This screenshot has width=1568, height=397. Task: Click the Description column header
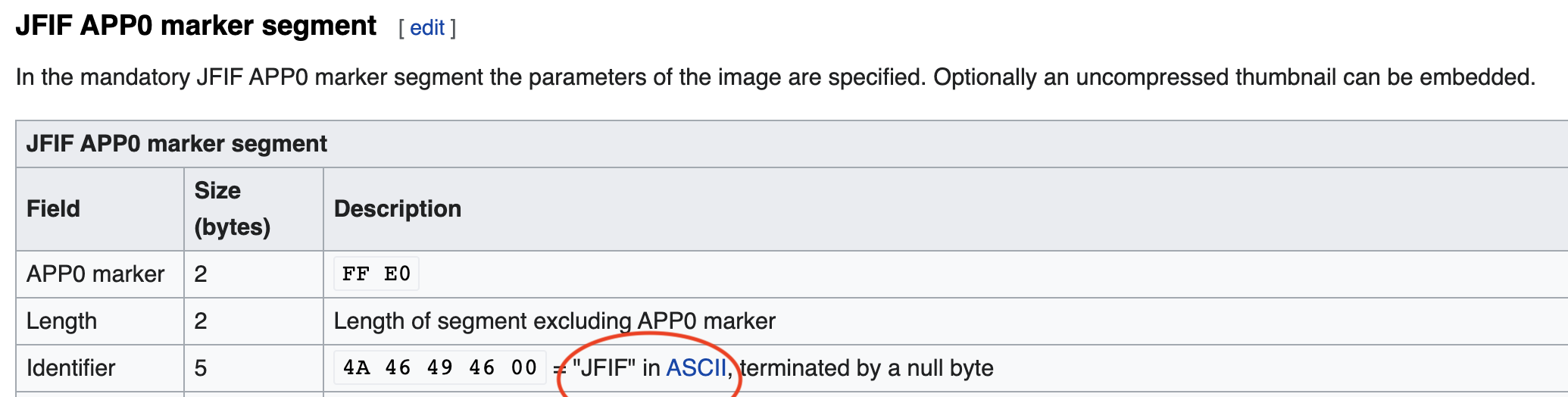pyautogui.click(x=398, y=209)
